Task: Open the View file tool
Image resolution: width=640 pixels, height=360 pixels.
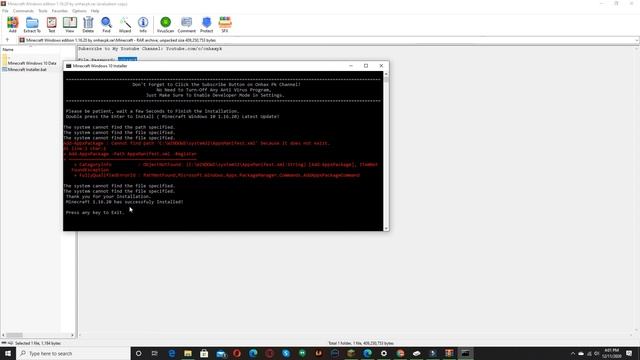Action: pos(70,24)
